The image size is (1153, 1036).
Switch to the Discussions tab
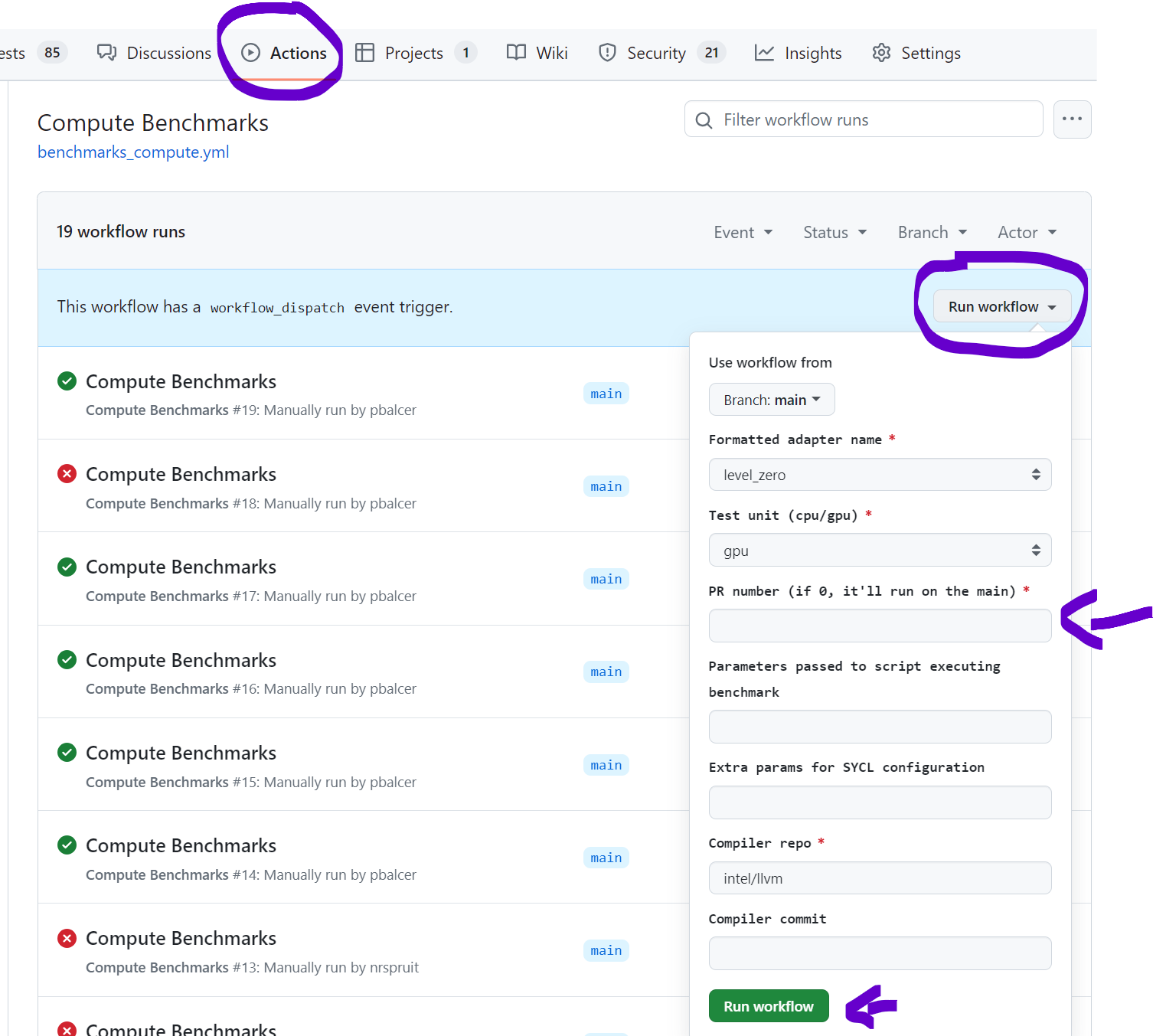click(x=154, y=53)
